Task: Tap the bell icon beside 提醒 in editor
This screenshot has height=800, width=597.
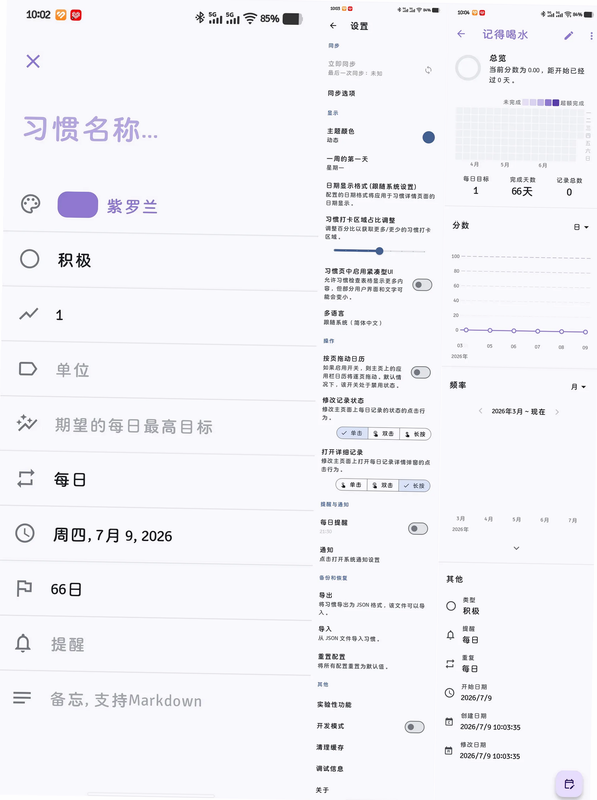Action: click(23, 643)
